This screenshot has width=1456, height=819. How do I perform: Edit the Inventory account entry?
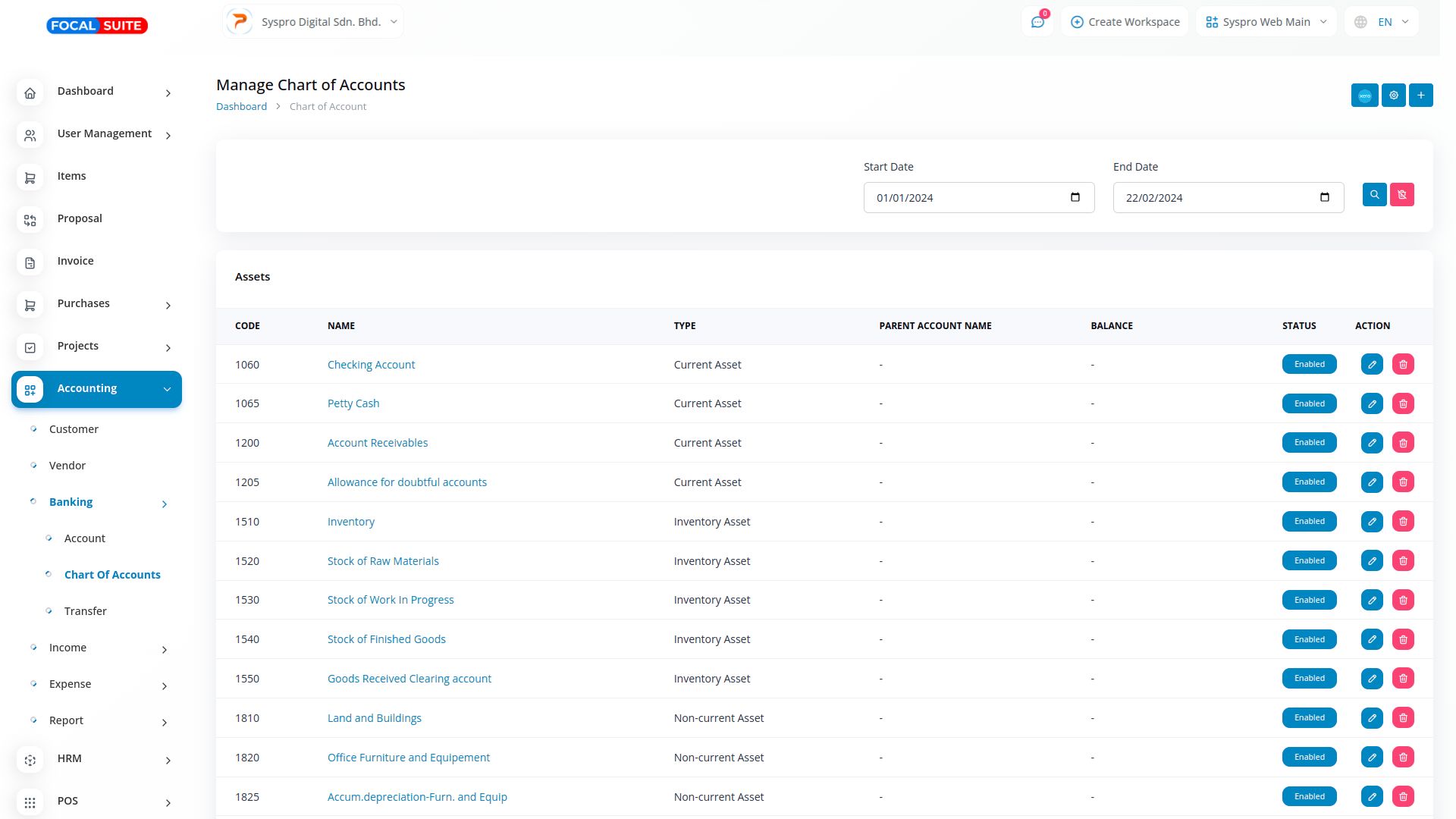tap(1371, 522)
